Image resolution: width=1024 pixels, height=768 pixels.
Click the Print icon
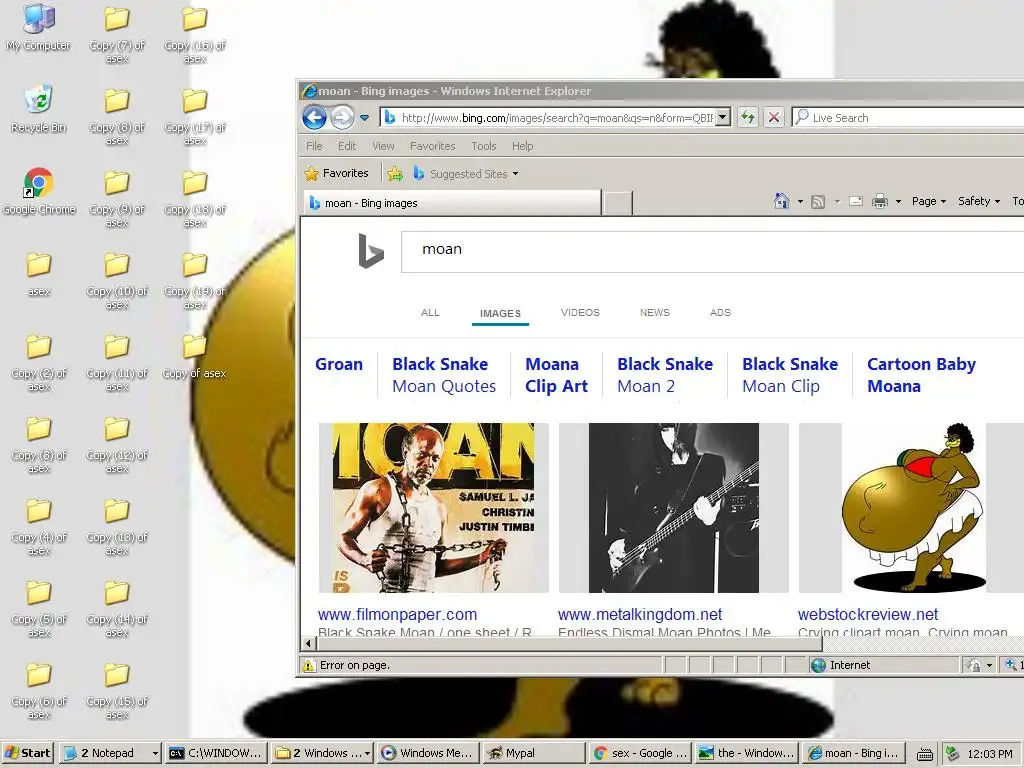(x=880, y=201)
